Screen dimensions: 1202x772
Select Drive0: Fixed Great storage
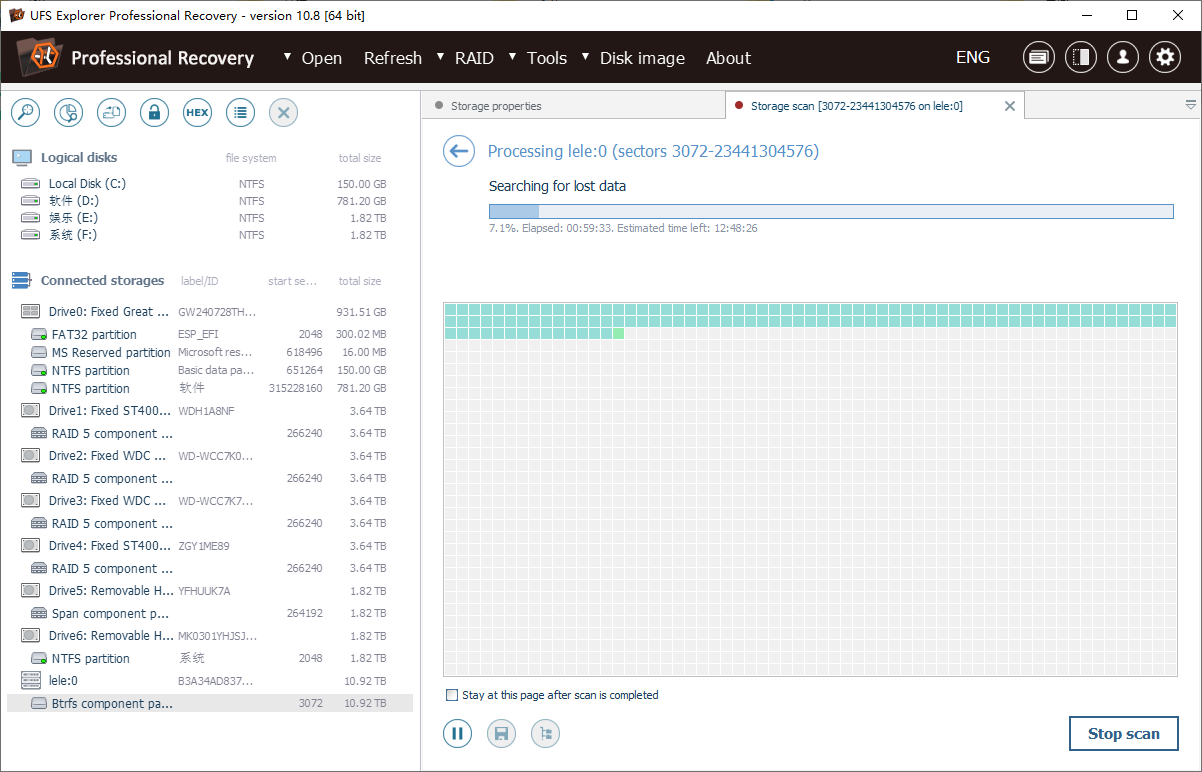210,312
